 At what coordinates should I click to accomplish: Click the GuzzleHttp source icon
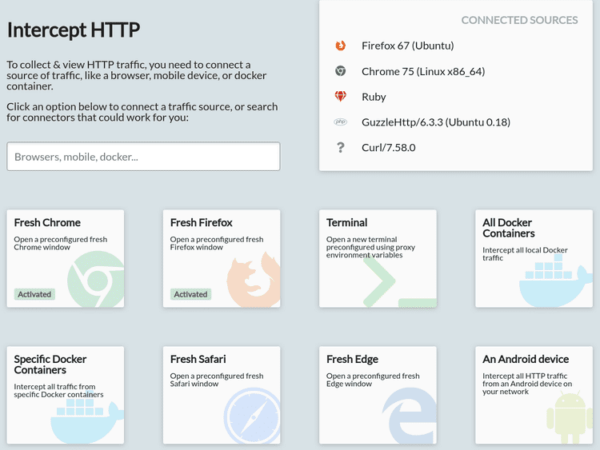point(340,122)
